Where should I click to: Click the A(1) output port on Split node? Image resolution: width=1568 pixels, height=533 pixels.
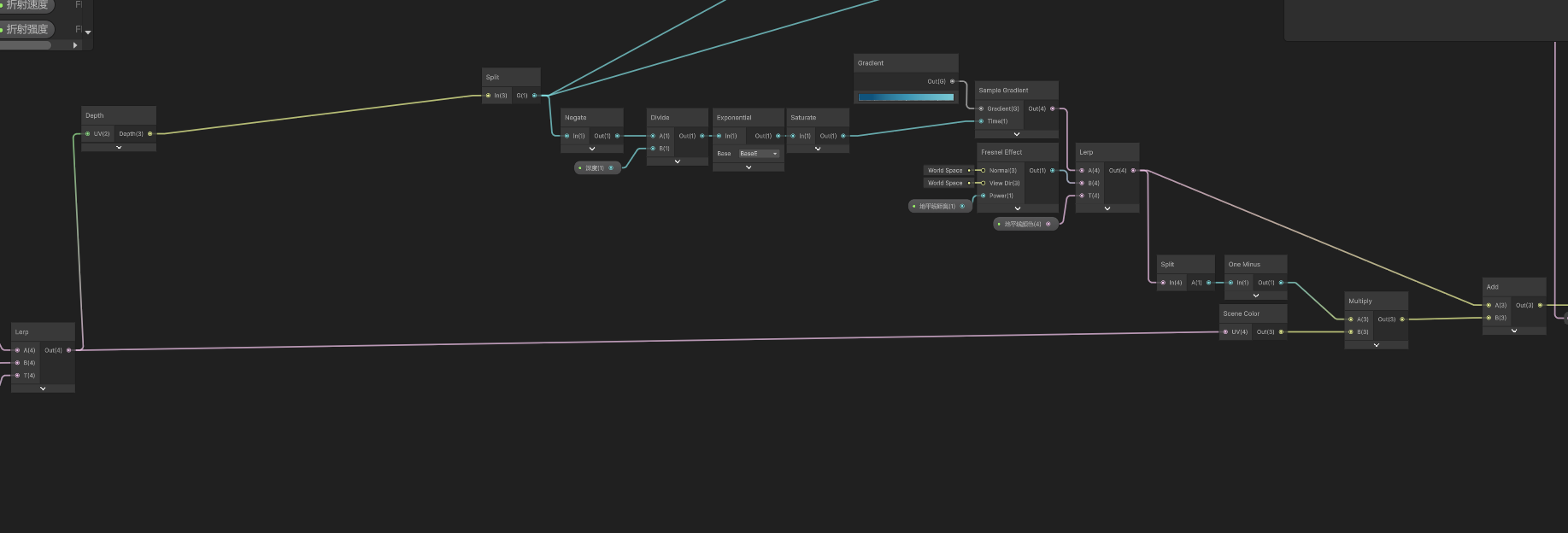tap(1208, 283)
